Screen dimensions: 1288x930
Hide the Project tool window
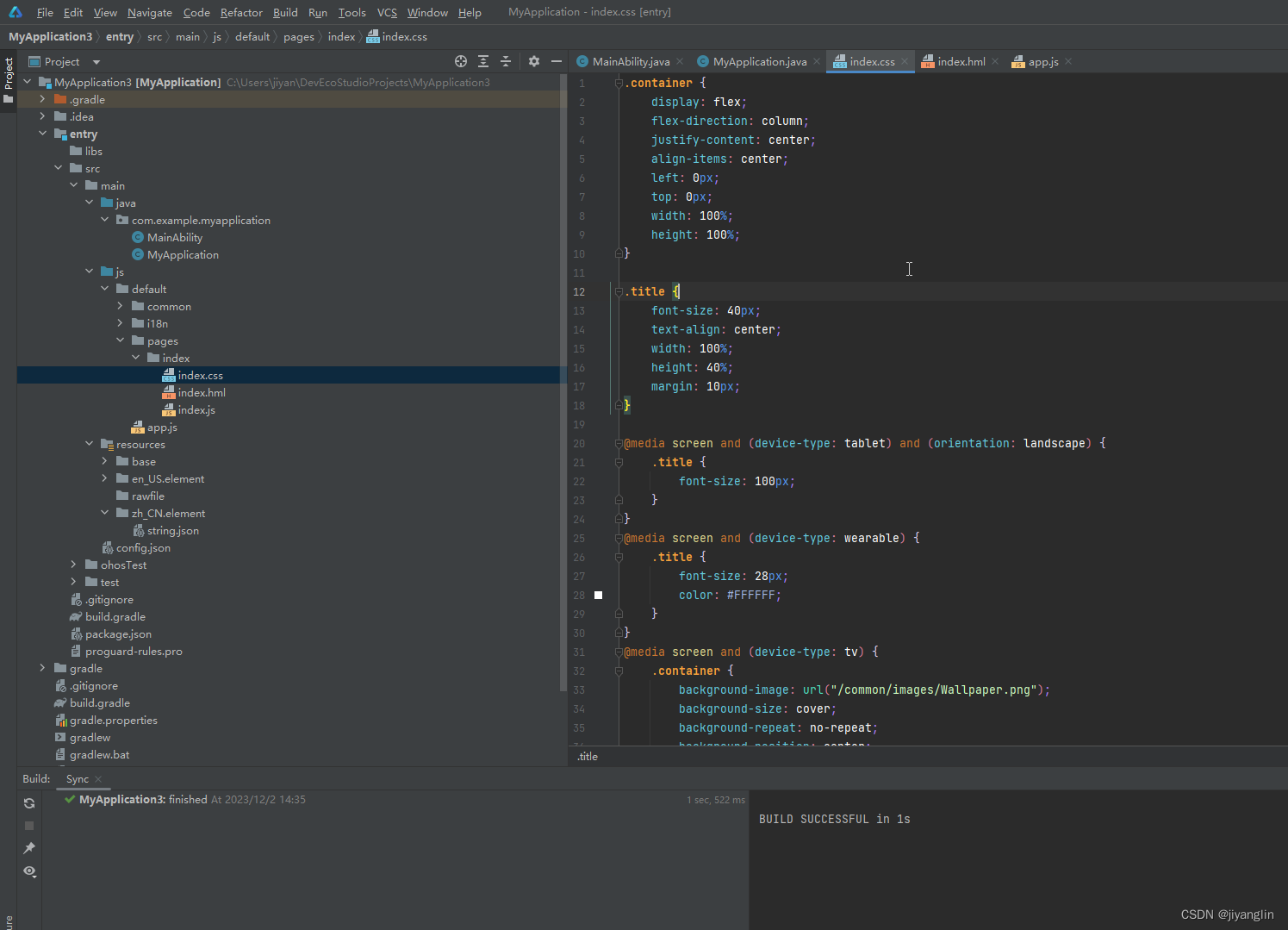tap(557, 61)
